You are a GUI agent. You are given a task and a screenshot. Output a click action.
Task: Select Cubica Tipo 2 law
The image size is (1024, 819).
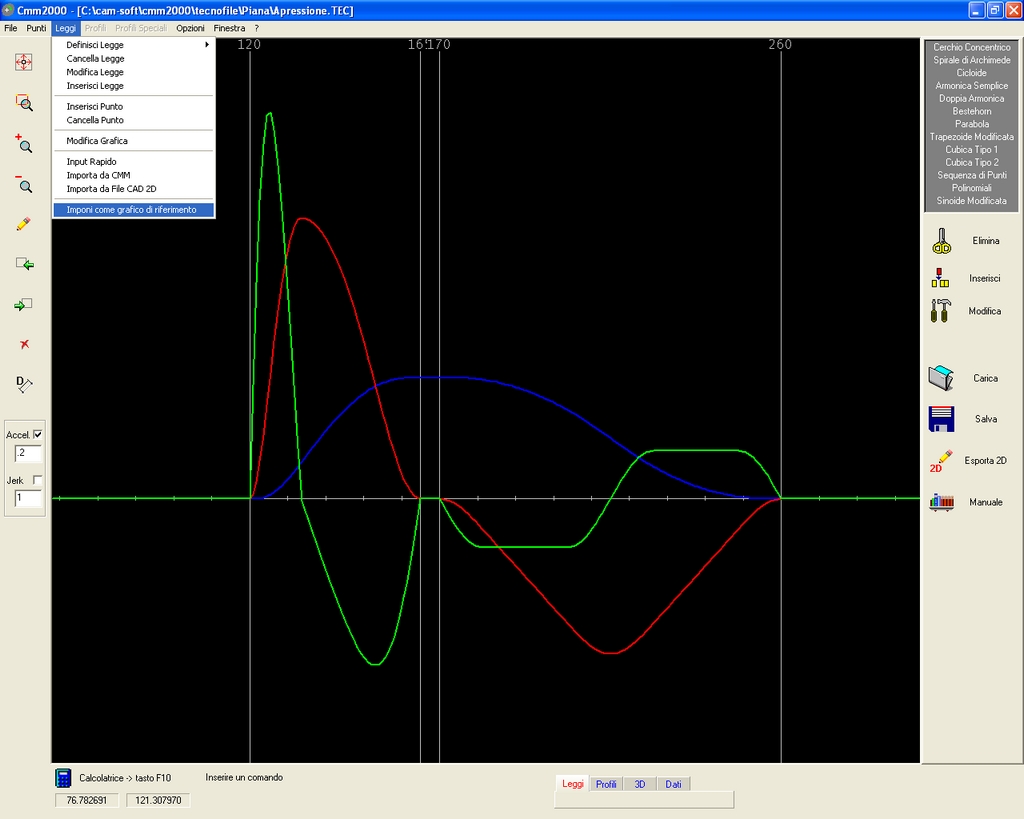coord(971,162)
